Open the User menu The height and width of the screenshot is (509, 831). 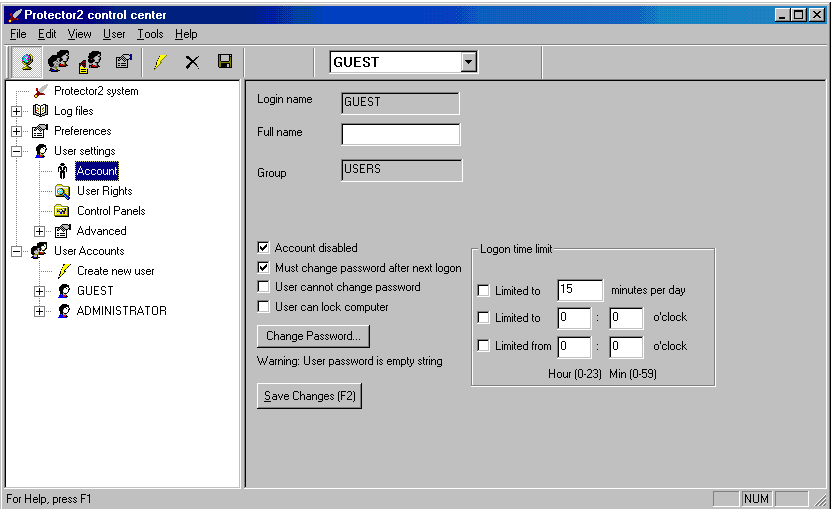pos(114,34)
